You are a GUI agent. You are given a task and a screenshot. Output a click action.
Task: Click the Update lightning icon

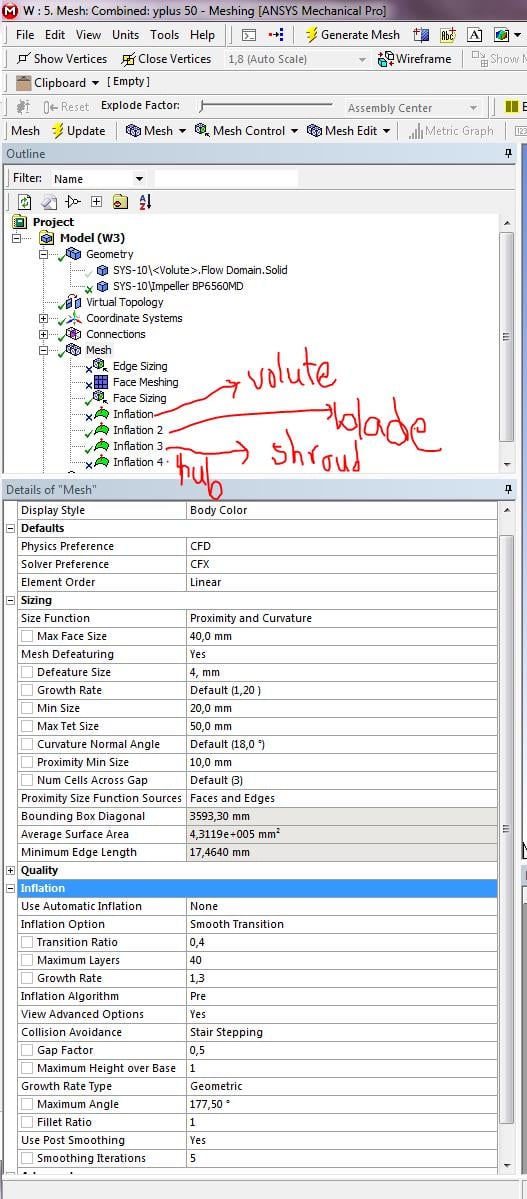coord(57,131)
